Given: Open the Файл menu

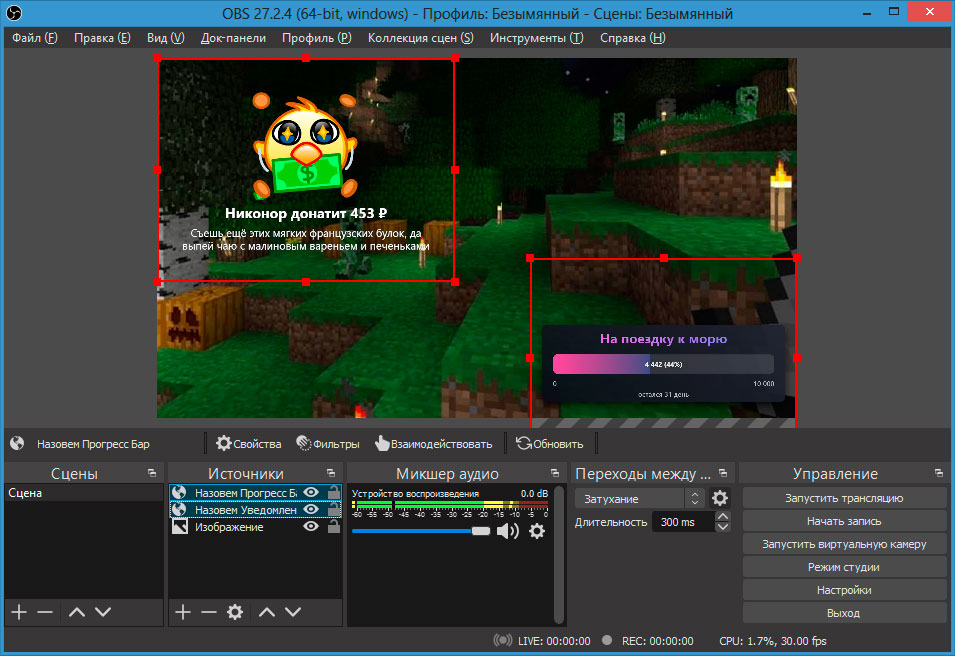Looking at the screenshot, I should [x=35, y=38].
